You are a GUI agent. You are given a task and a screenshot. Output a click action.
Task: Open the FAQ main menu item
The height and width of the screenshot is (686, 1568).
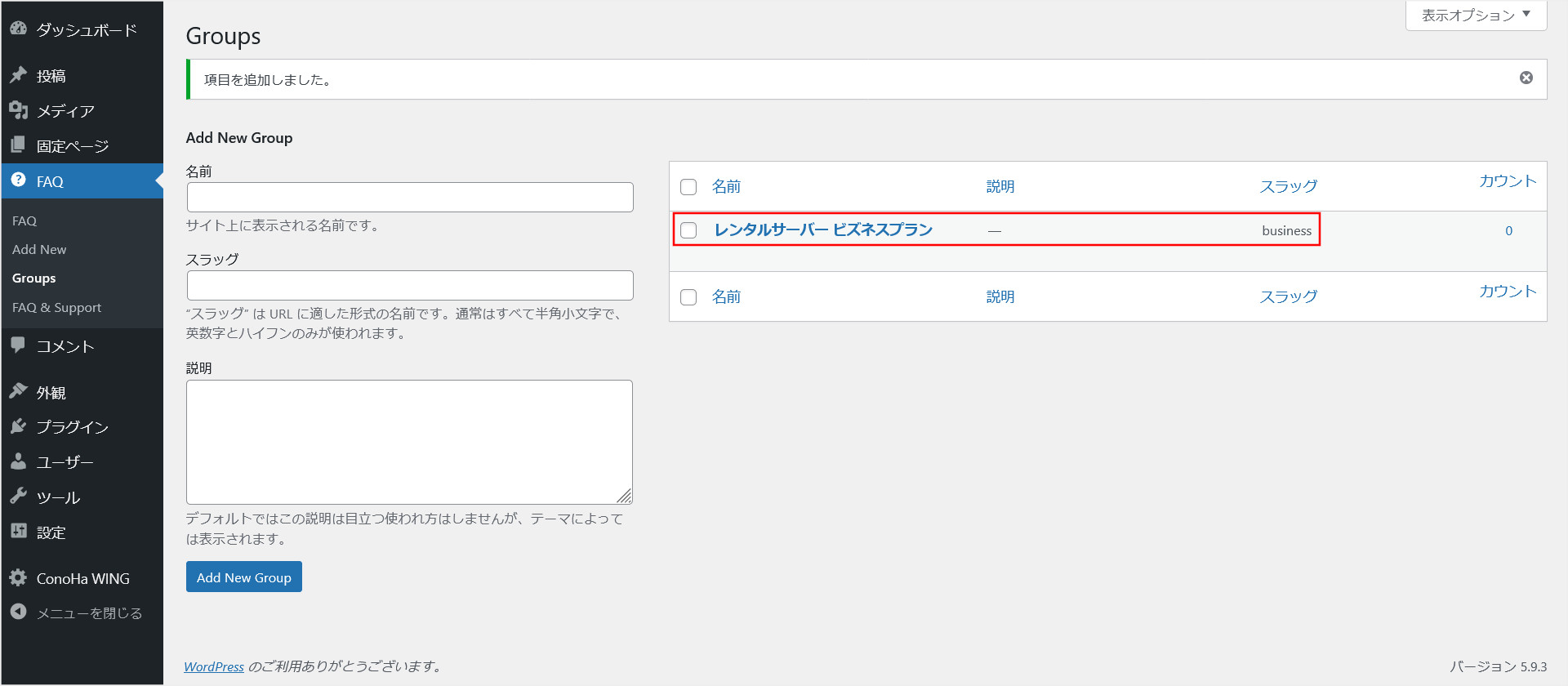pos(82,181)
